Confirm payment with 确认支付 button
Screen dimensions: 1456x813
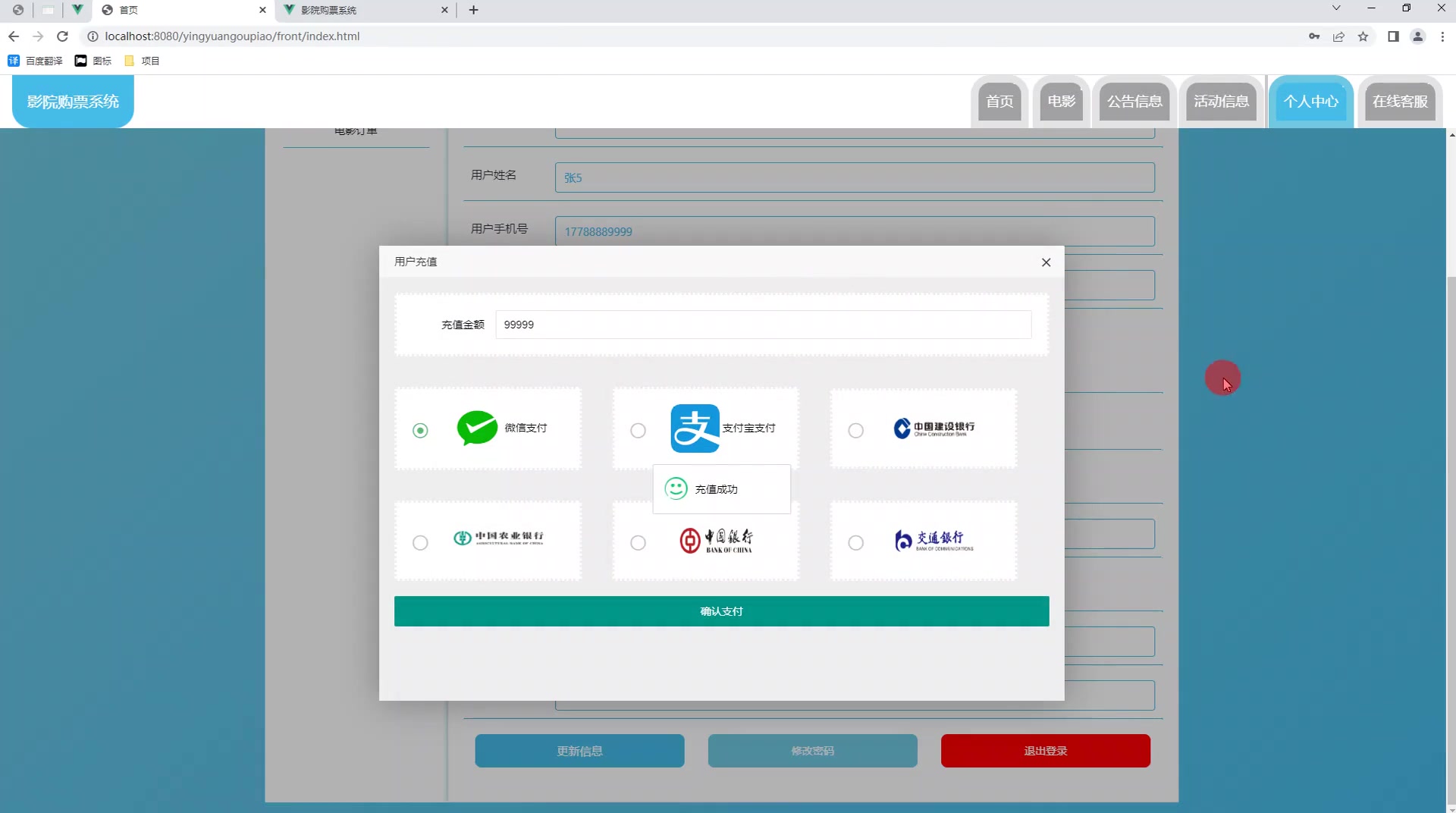point(721,611)
